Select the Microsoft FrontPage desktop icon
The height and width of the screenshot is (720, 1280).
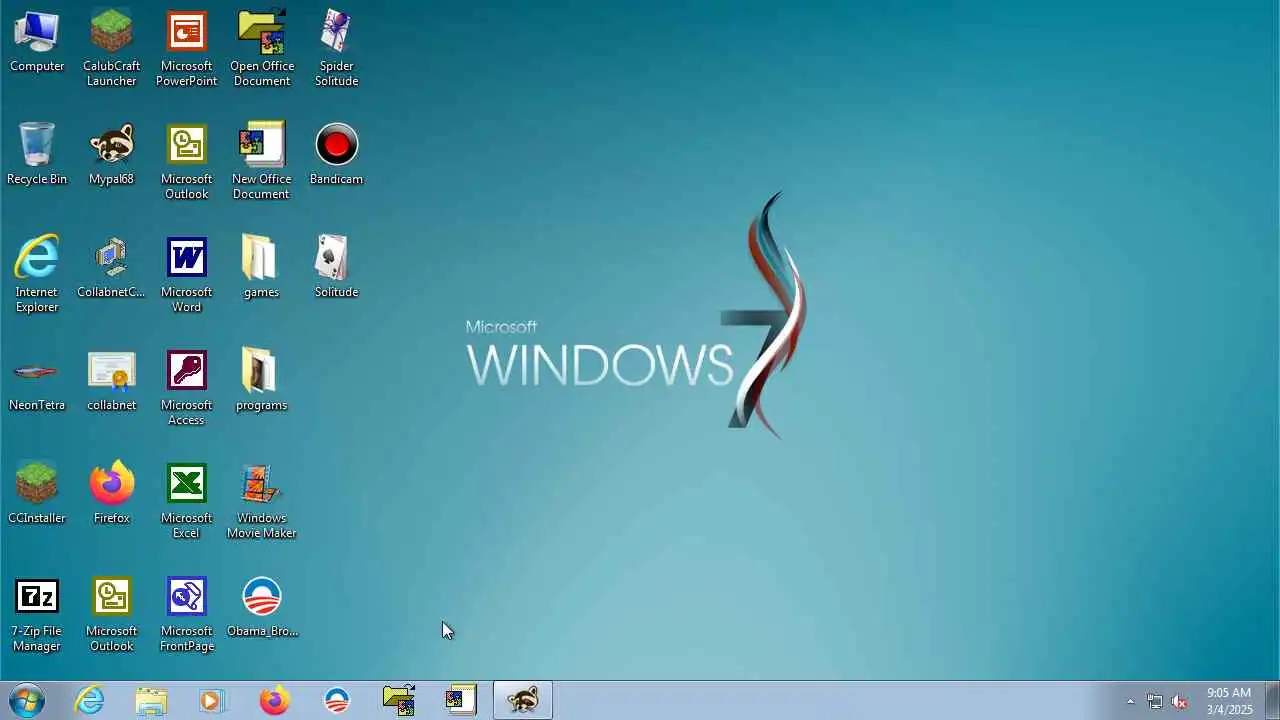pos(186,613)
